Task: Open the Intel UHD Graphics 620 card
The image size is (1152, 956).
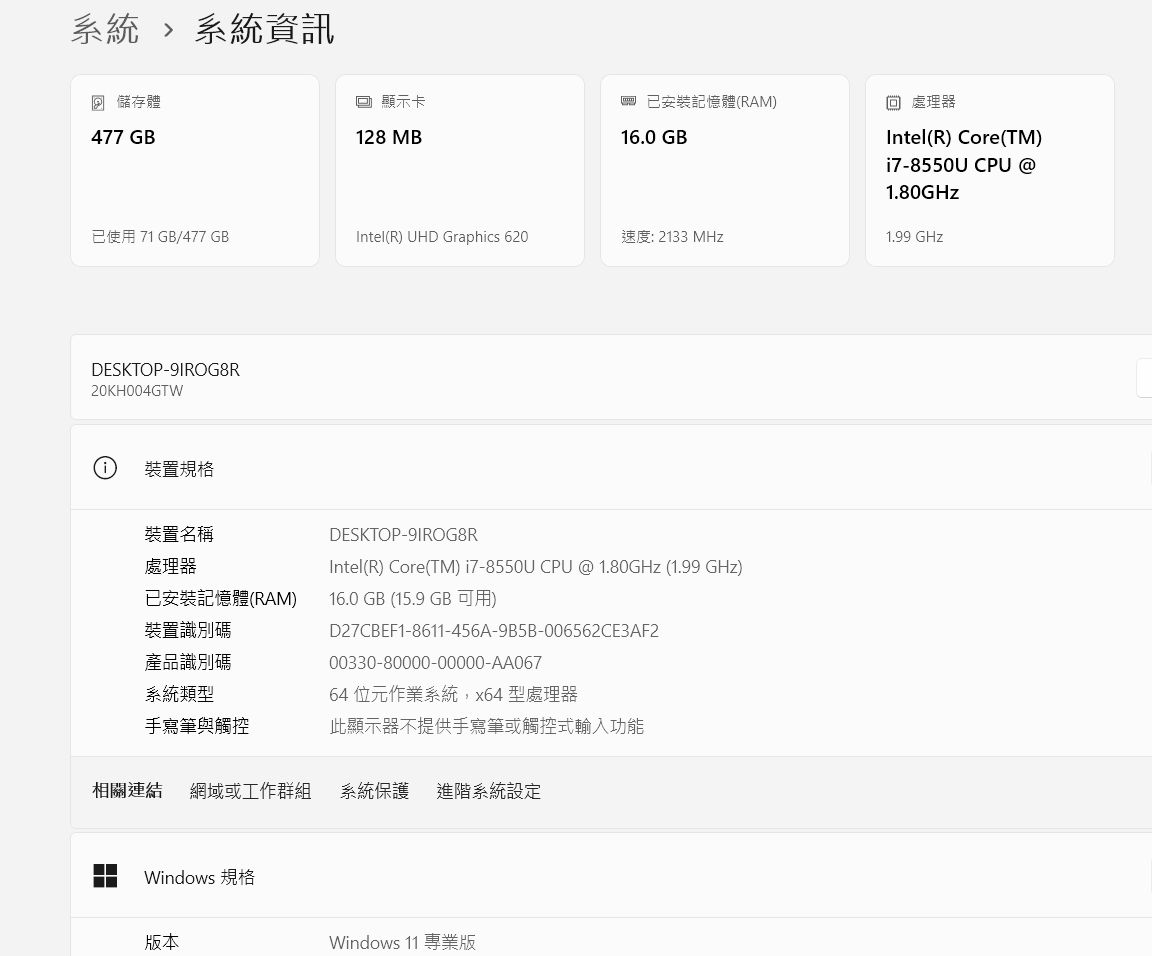Action: coord(460,170)
